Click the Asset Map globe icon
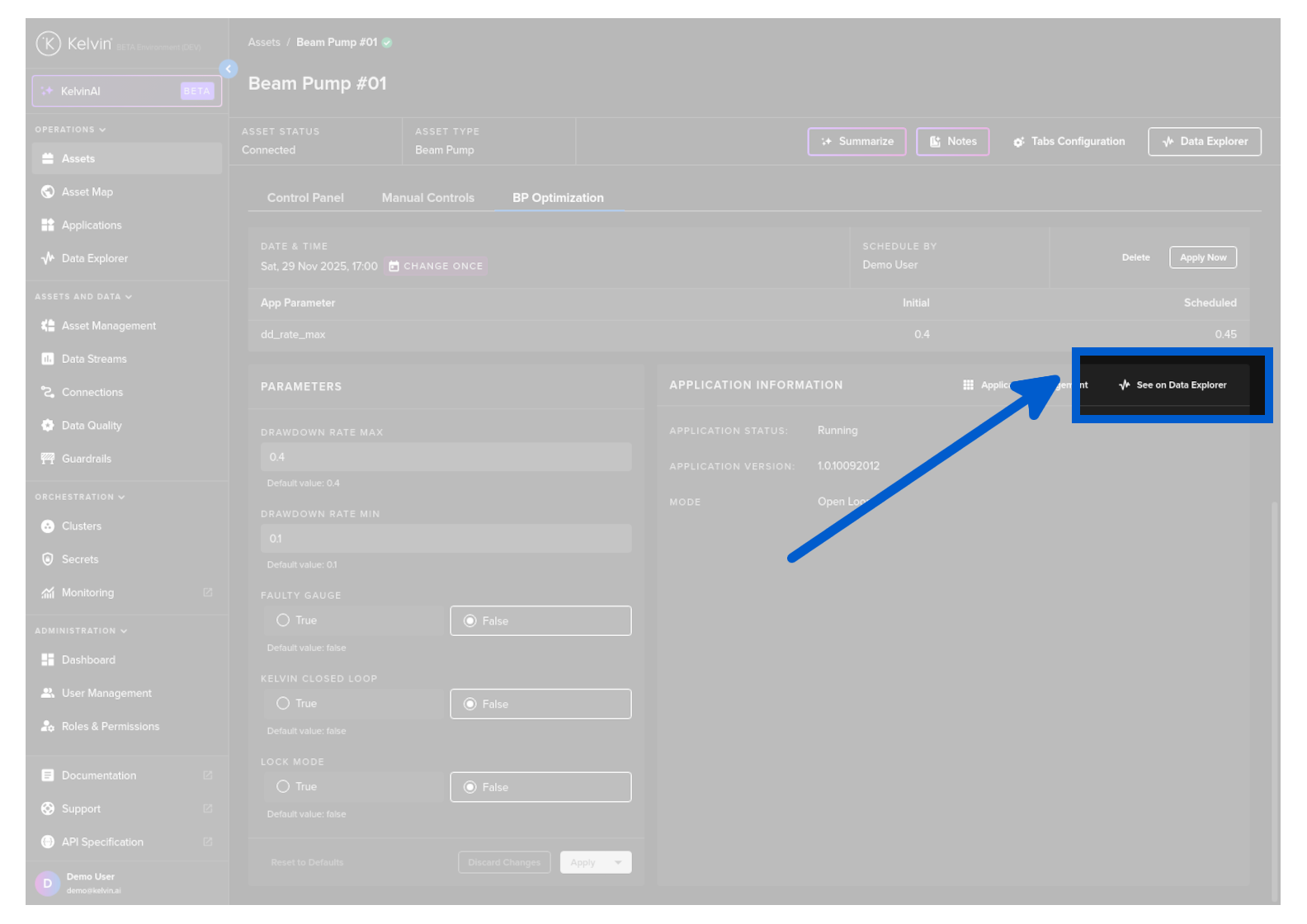The width and height of the screenshot is (1307, 924). pyautogui.click(x=48, y=192)
